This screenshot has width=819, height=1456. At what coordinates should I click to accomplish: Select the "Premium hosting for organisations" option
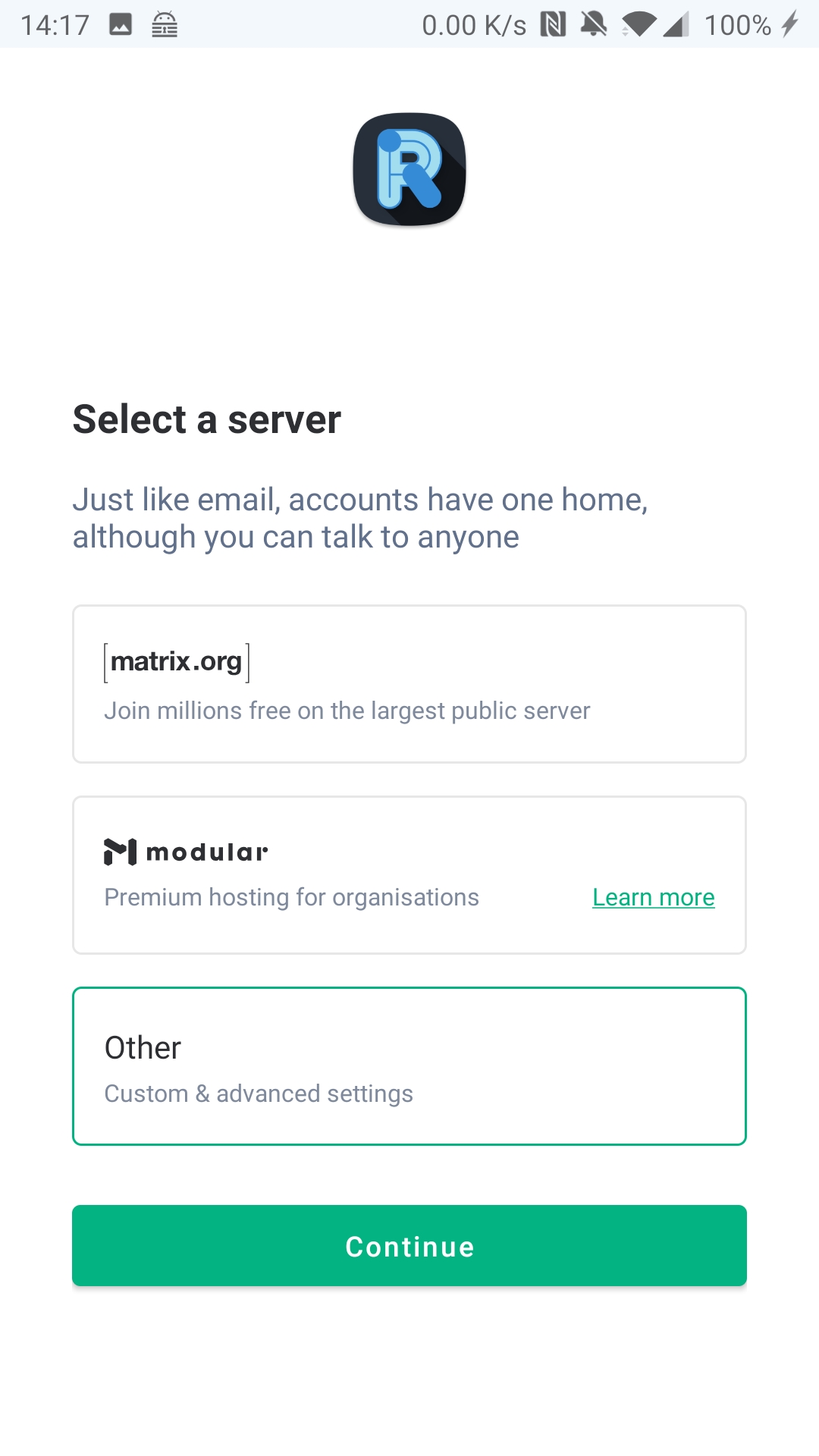coord(291,898)
